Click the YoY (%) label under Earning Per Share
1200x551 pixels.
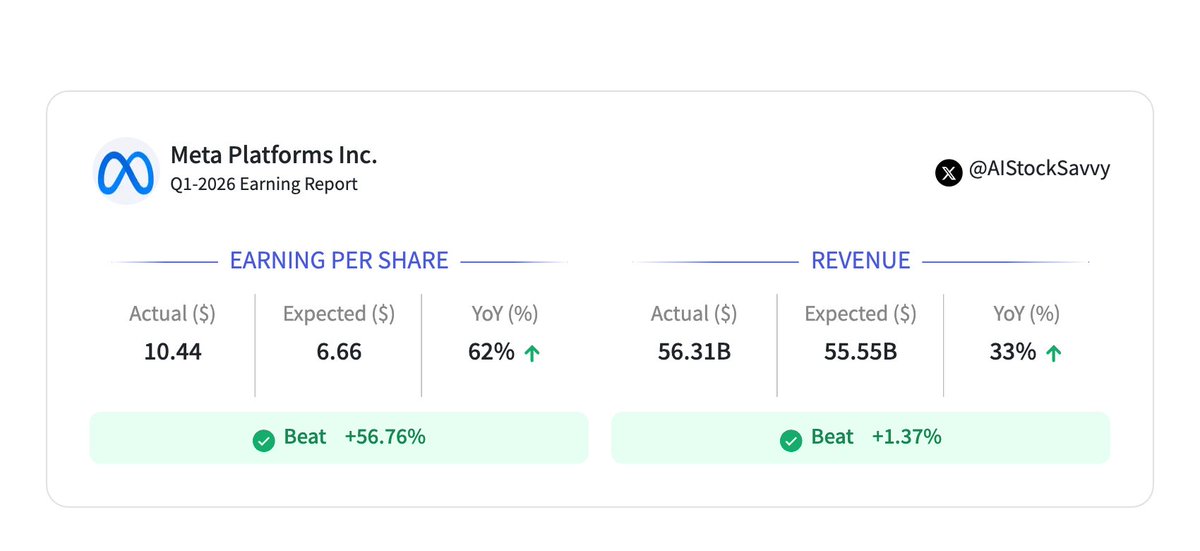pos(505,314)
